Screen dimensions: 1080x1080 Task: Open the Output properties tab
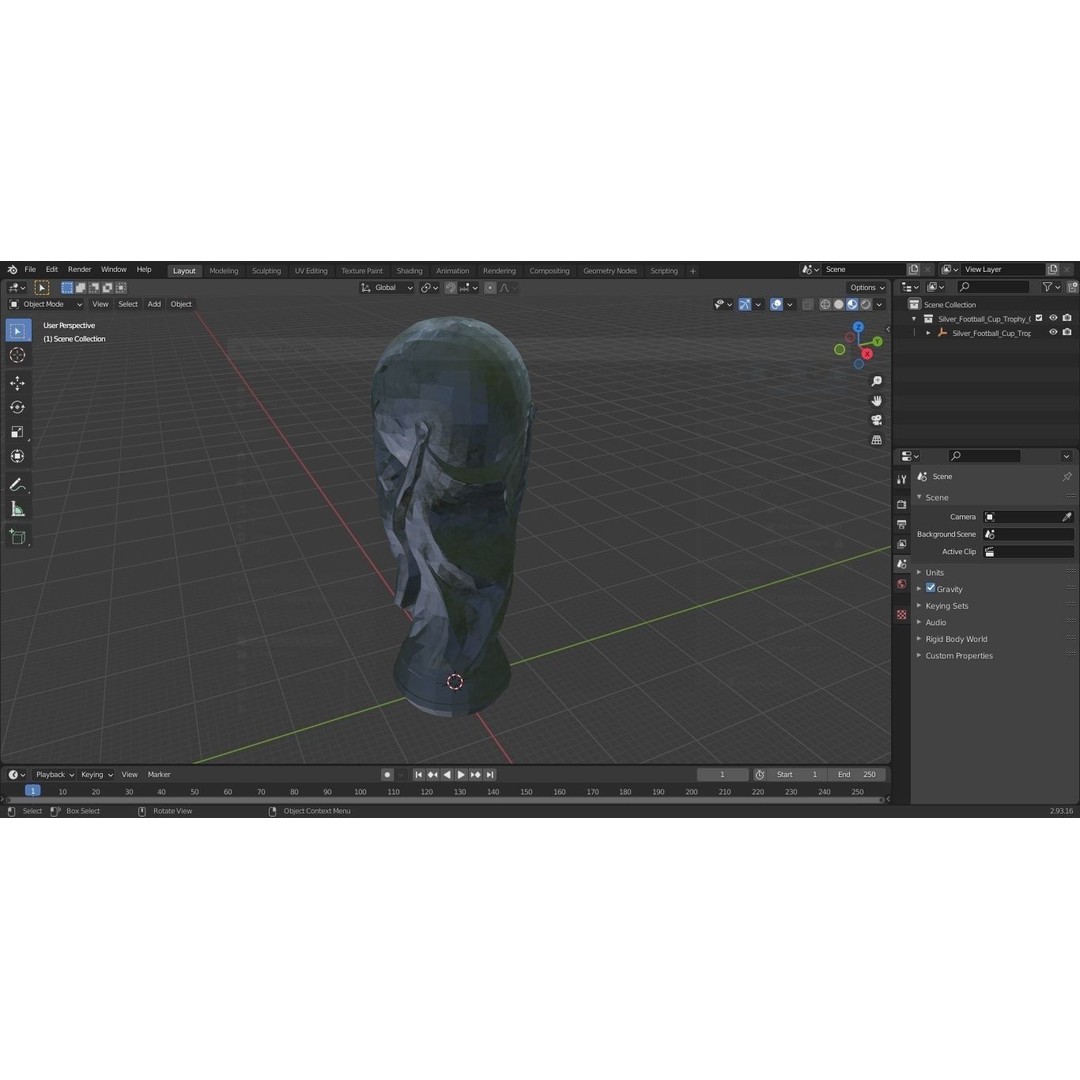pyautogui.click(x=902, y=524)
